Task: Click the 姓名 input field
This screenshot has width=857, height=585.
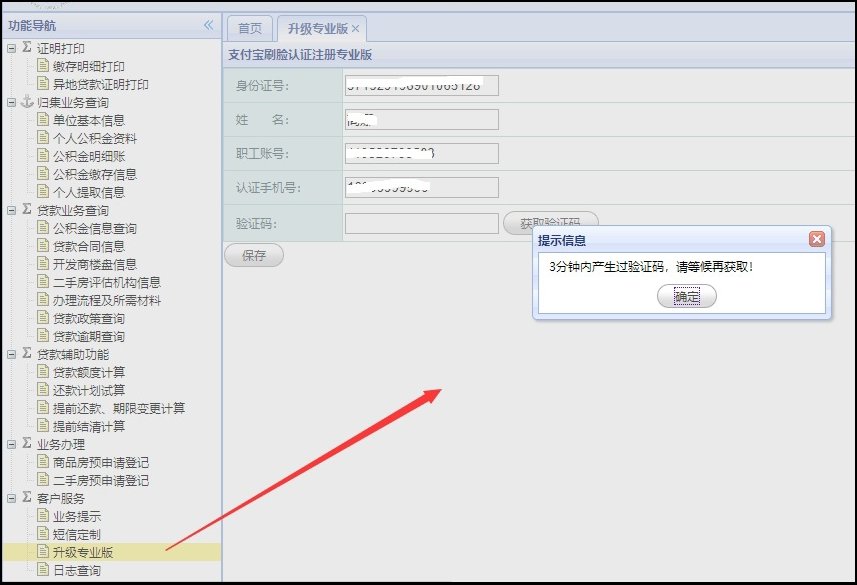Action: (x=421, y=120)
